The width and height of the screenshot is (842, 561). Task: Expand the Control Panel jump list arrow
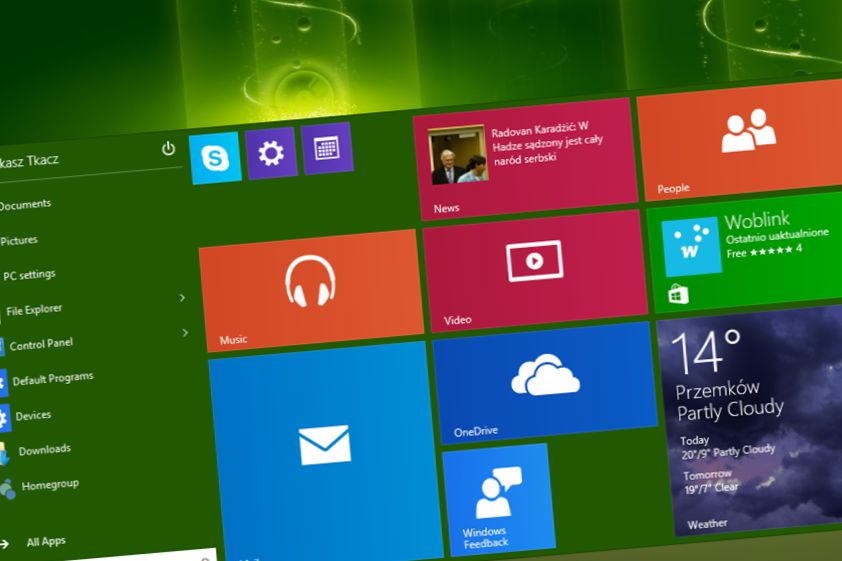pos(185,333)
